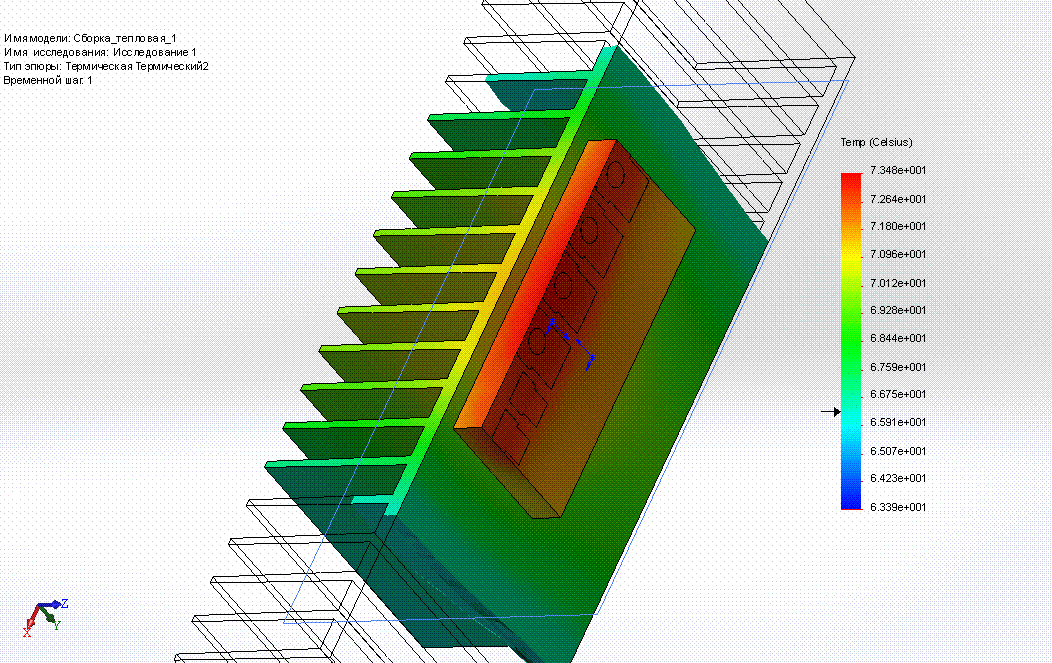Click the plot type line 'Термическая Термический2'
The image size is (1052, 663).
(x=106, y=66)
